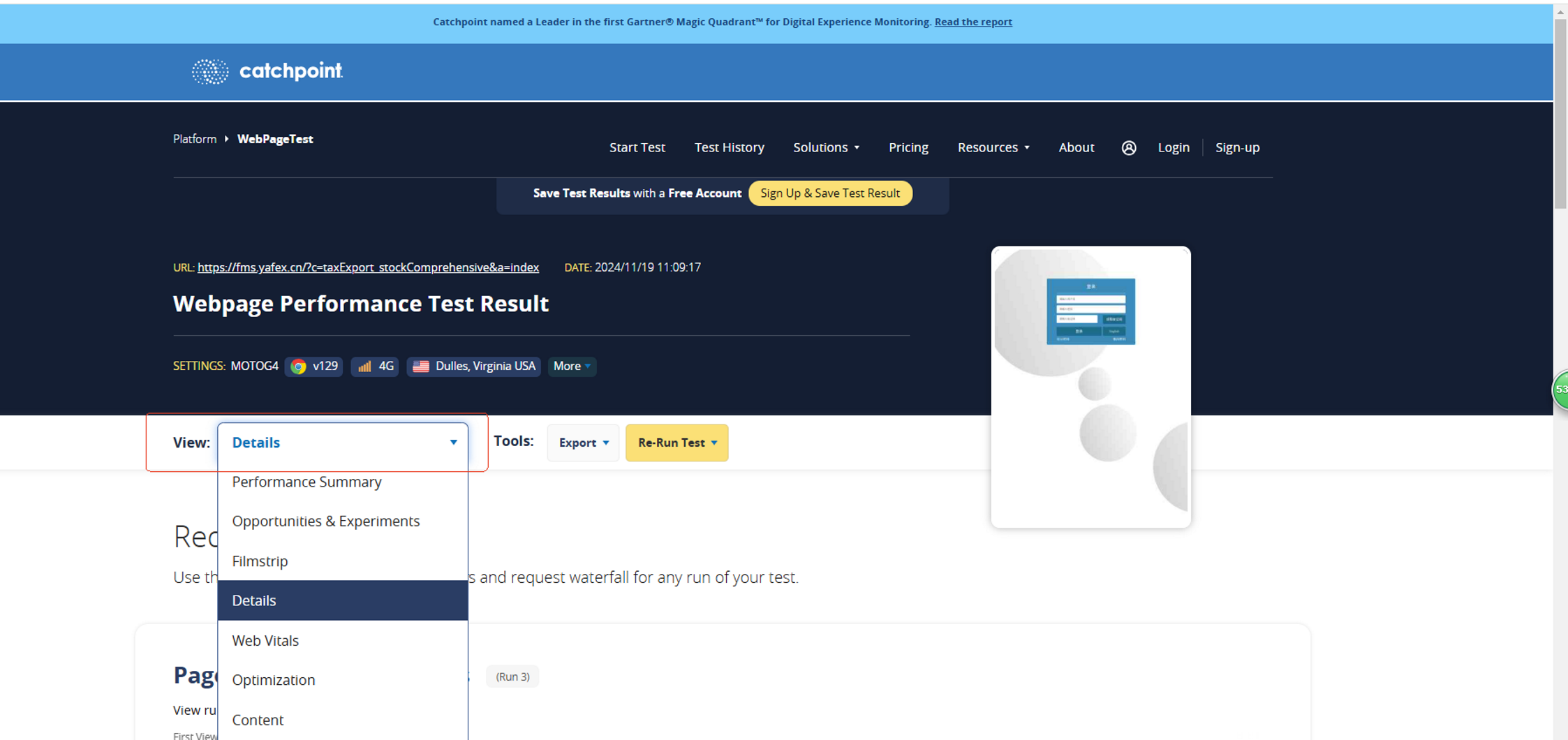Open the page screenshot thumbnail

(1090, 387)
